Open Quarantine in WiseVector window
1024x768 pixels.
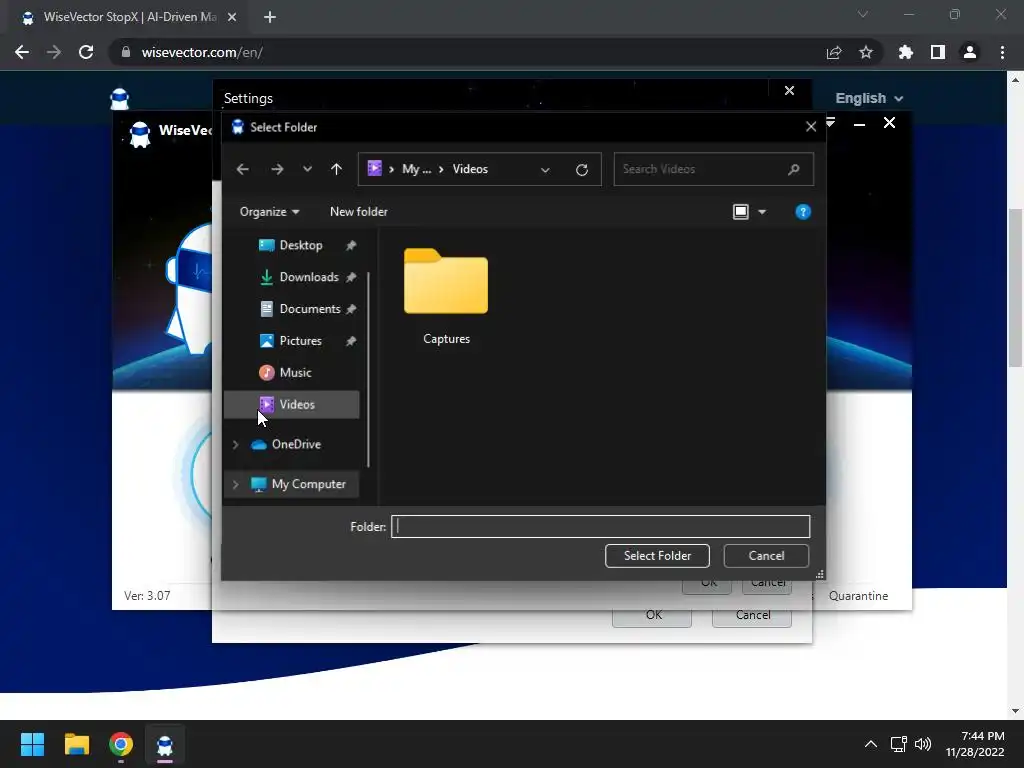coord(857,596)
